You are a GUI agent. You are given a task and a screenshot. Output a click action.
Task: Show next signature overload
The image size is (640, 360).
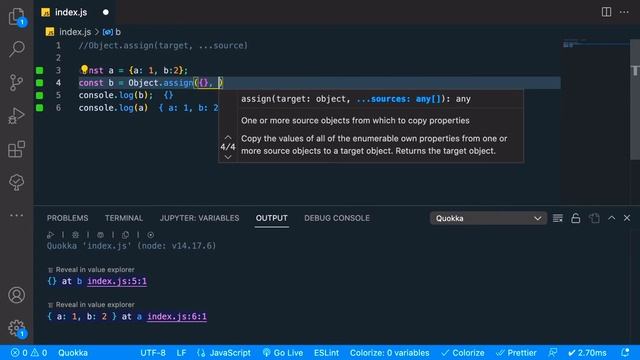pyautogui.click(x=228, y=157)
